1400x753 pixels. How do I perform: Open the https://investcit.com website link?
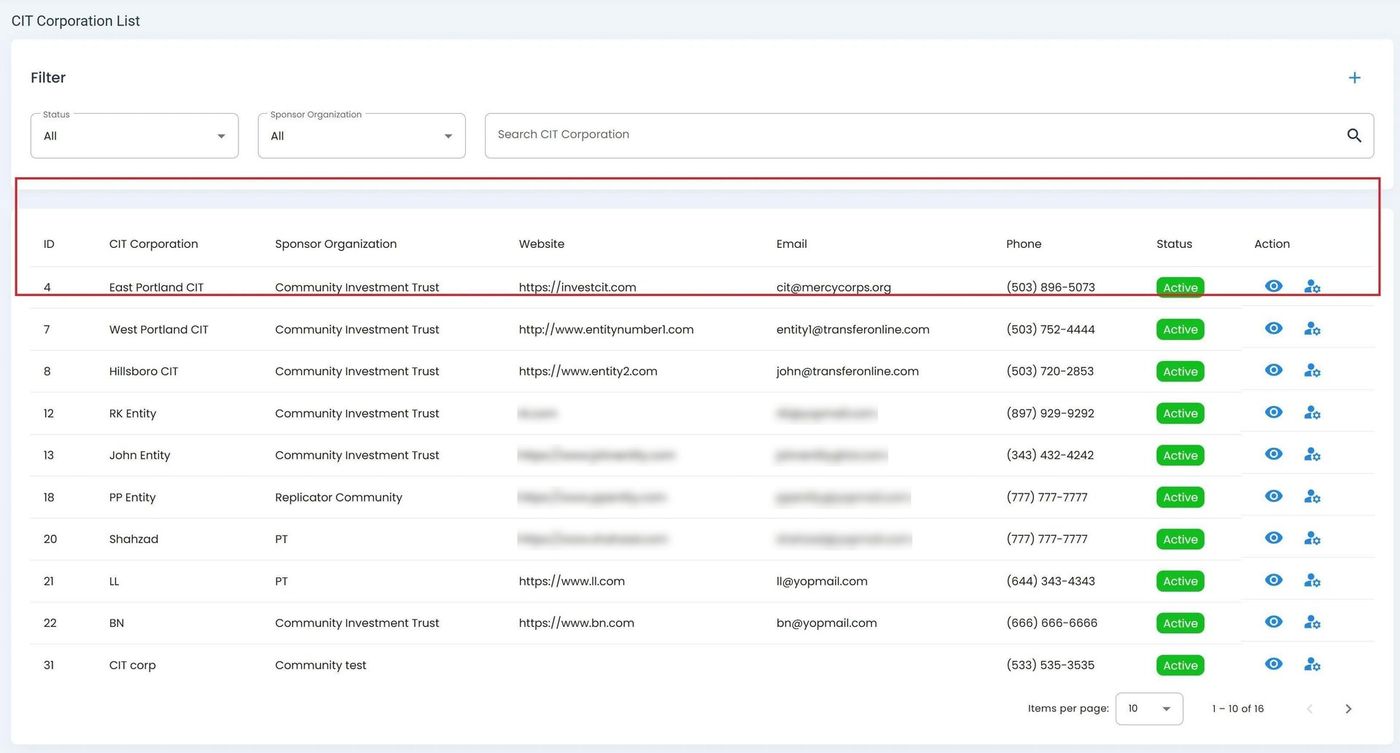[577, 287]
